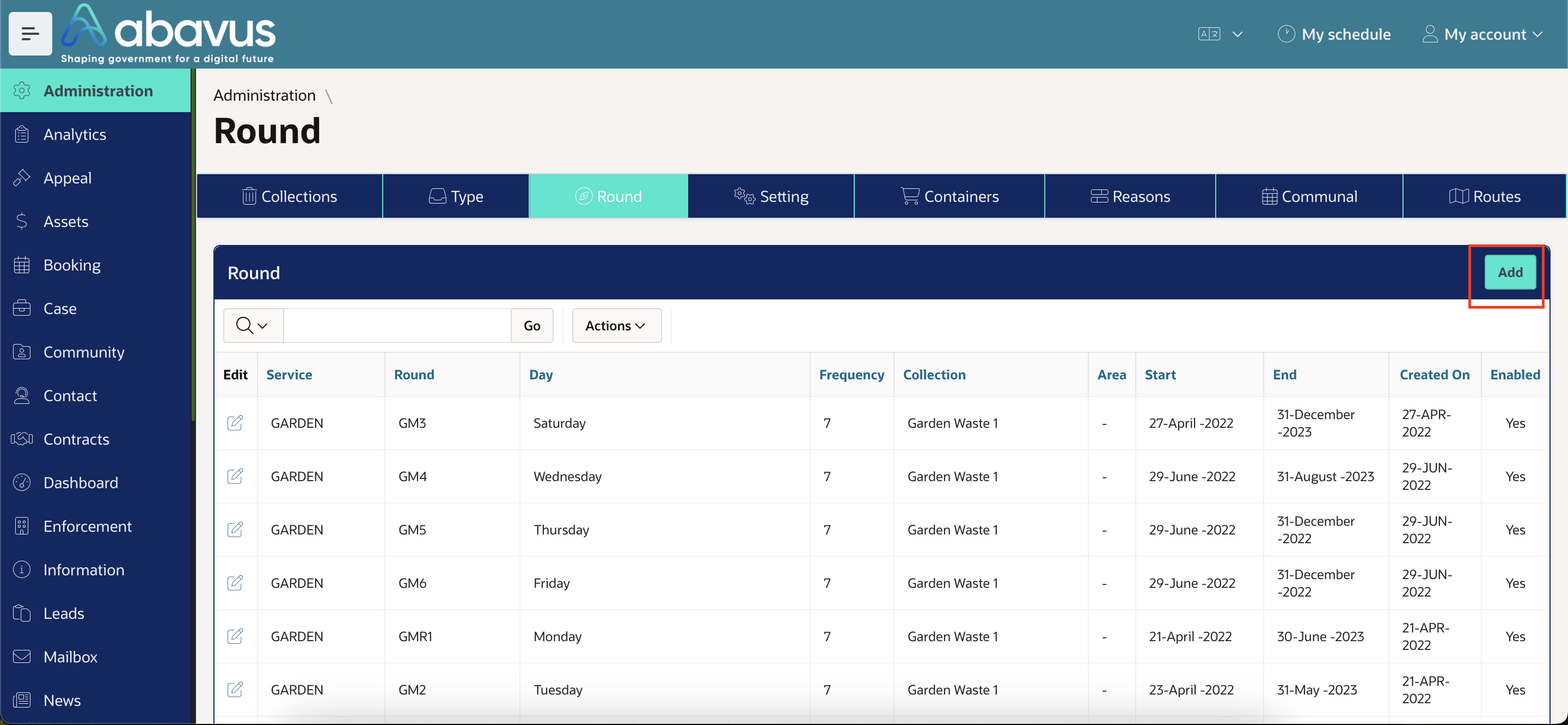
Task: Sort by the Frequency column header
Action: 852,374
